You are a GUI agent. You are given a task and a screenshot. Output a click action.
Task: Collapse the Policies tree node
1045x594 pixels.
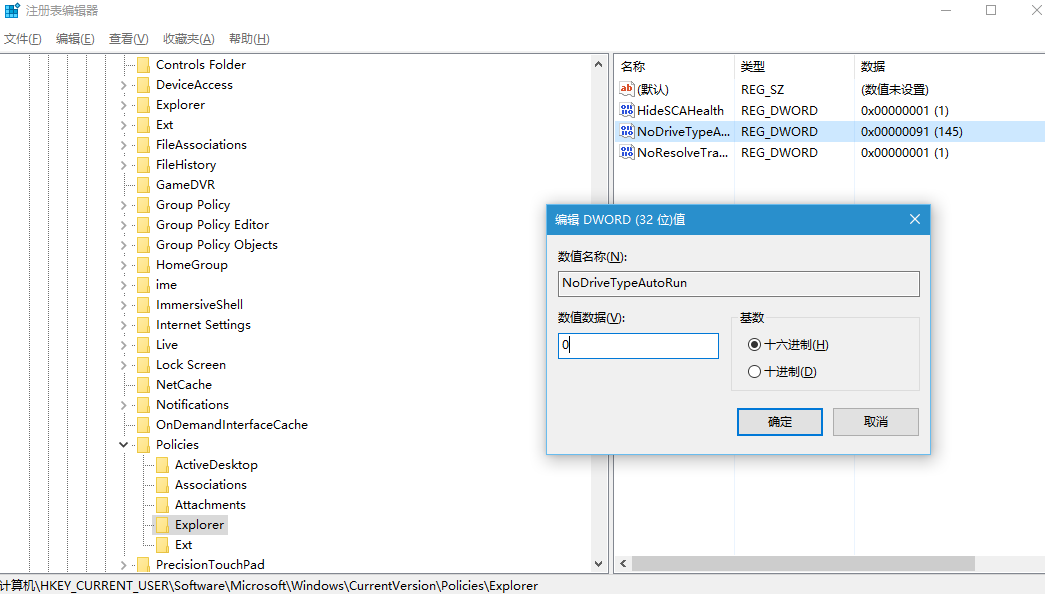pos(124,445)
